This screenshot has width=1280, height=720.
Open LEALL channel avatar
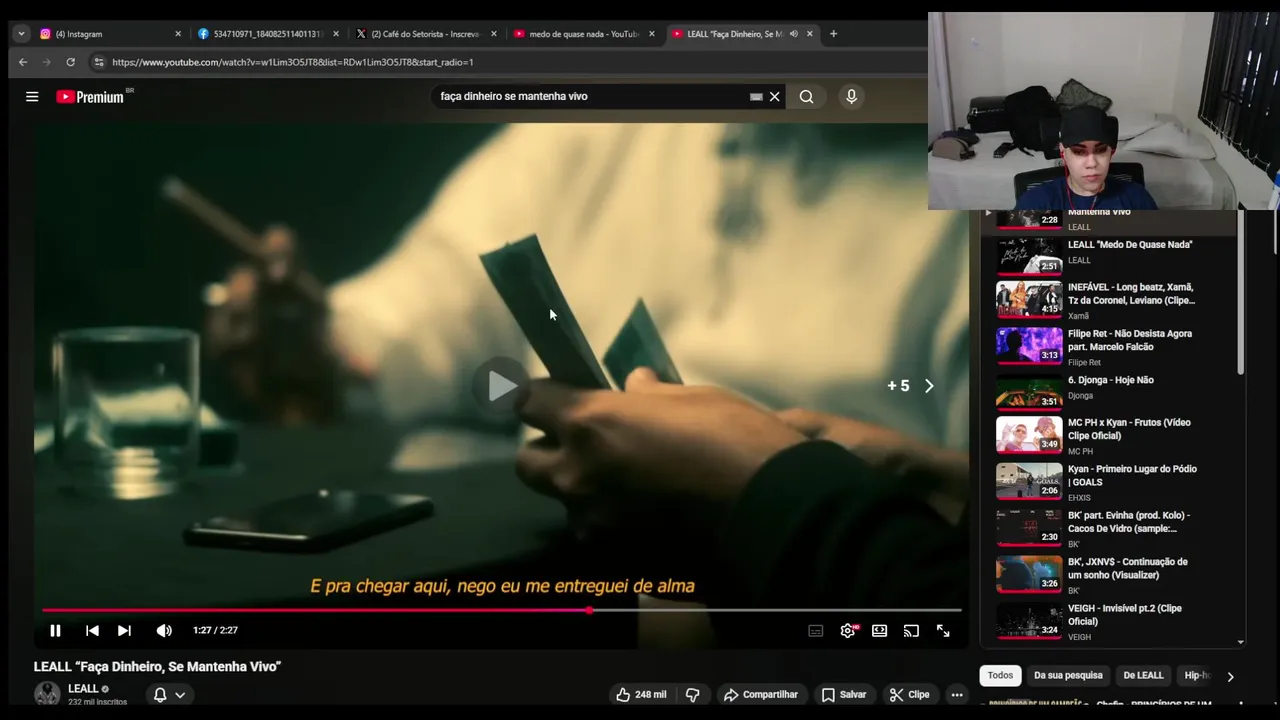point(47,695)
